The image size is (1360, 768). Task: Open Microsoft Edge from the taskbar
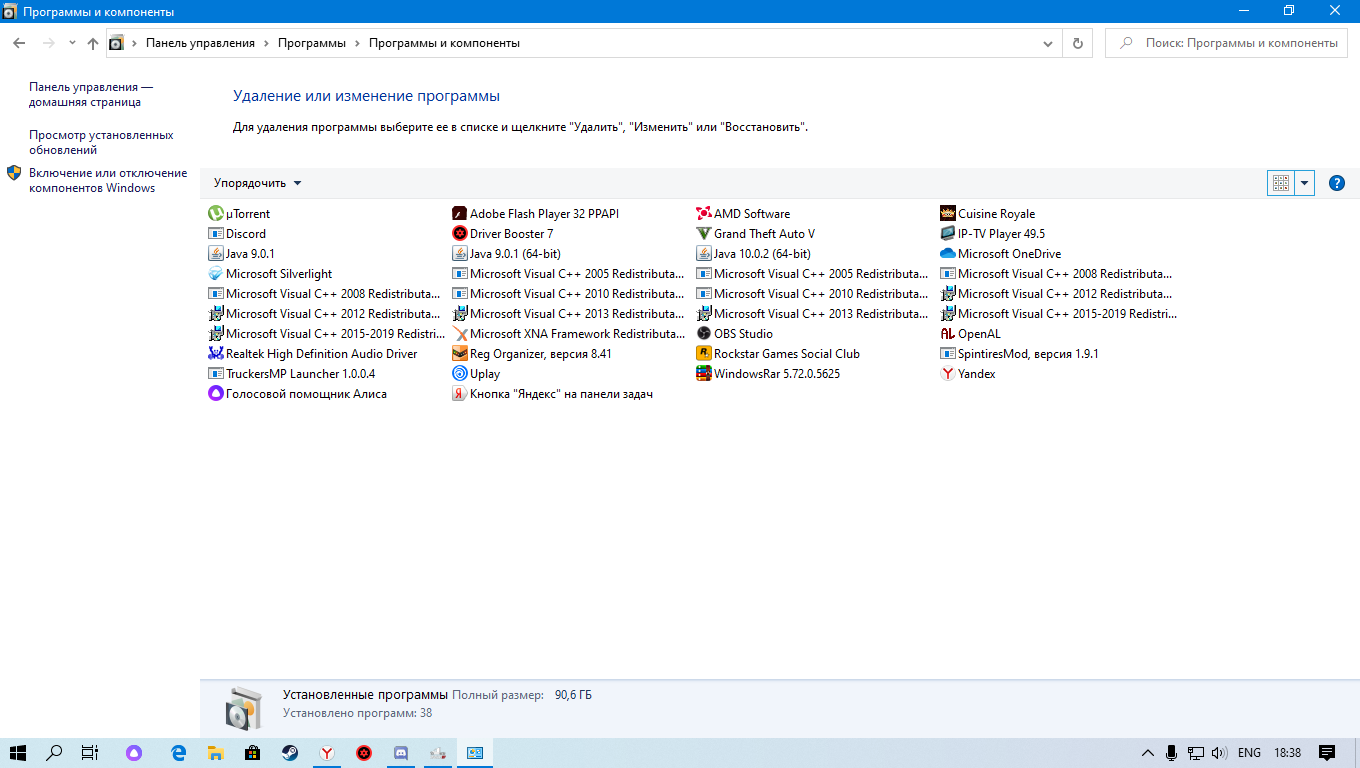click(x=179, y=753)
